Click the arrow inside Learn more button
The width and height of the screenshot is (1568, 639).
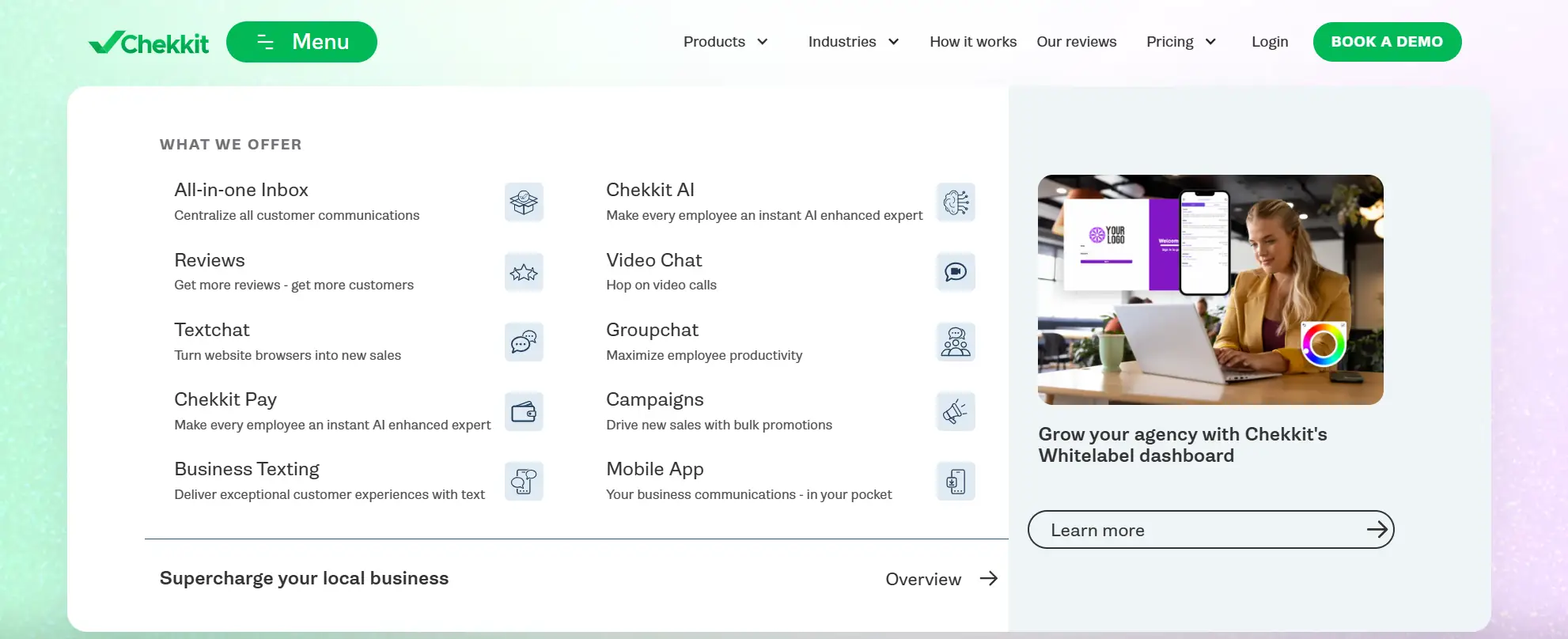pyautogui.click(x=1377, y=530)
